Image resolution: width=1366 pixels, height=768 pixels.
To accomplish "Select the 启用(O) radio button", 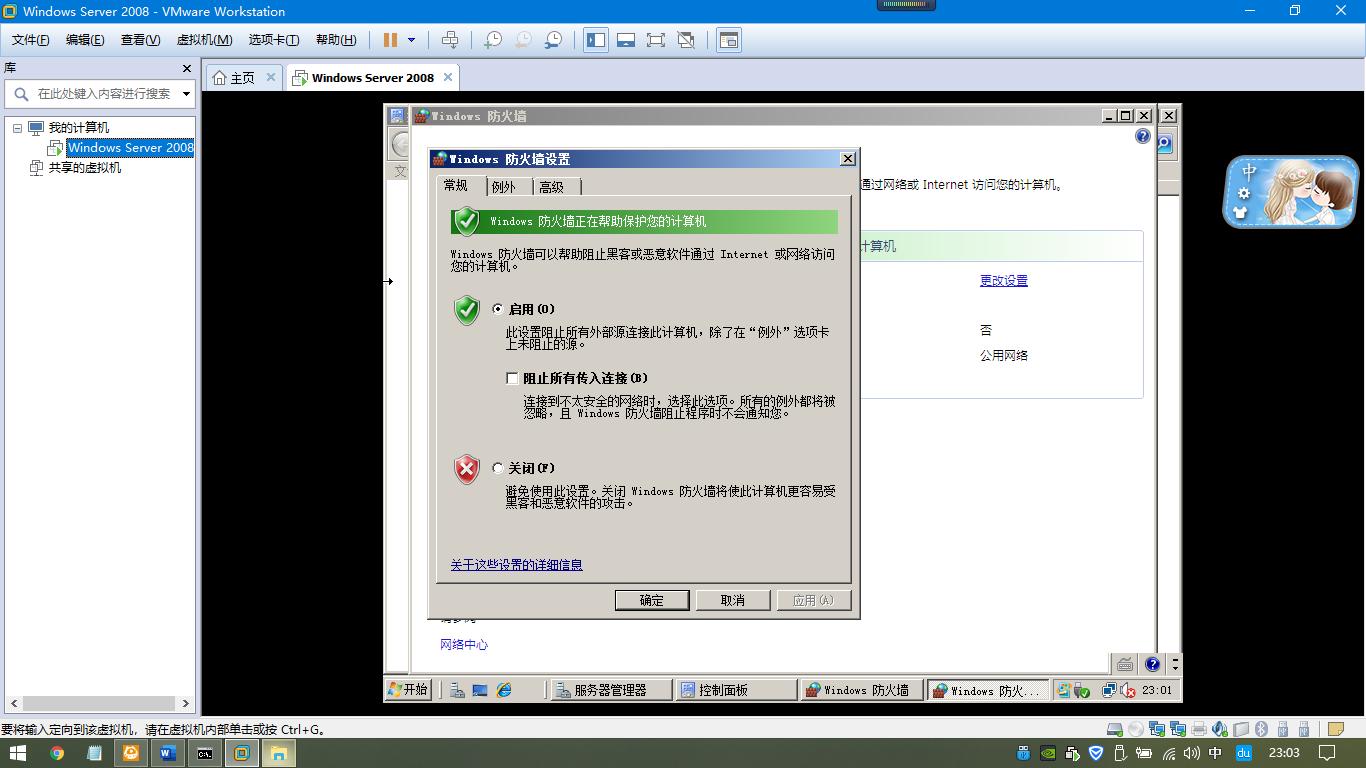I will [498, 309].
